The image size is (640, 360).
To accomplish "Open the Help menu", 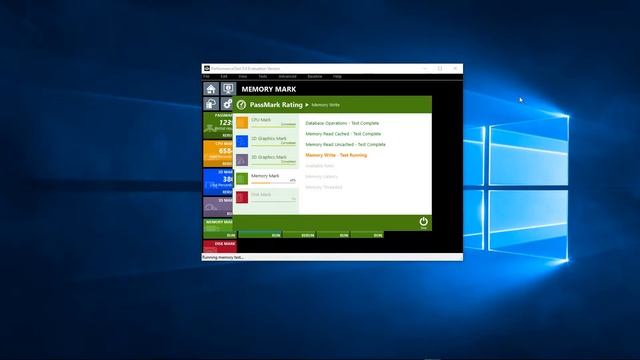I will pyautogui.click(x=337, y=76).
